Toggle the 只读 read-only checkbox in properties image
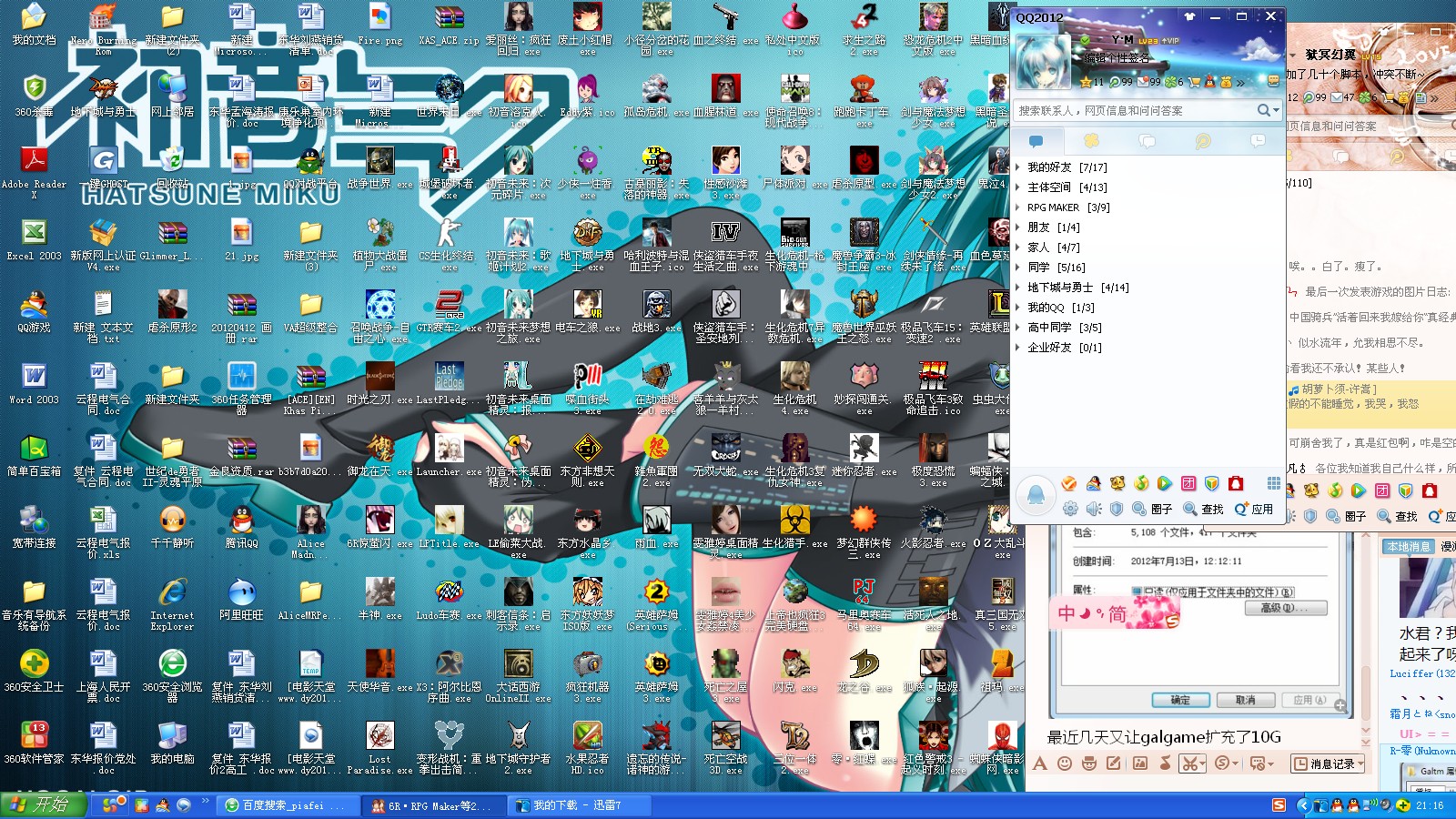This screenshot has height=819, width=1456. pos(1137,591)
